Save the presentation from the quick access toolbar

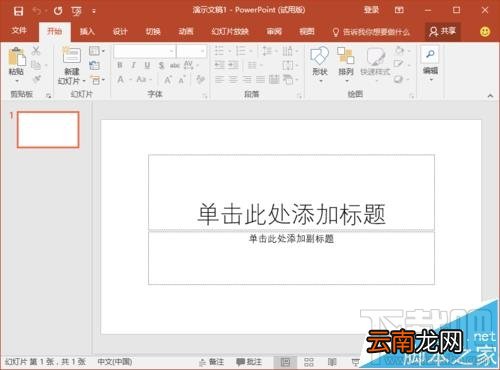tap(18, 11)
